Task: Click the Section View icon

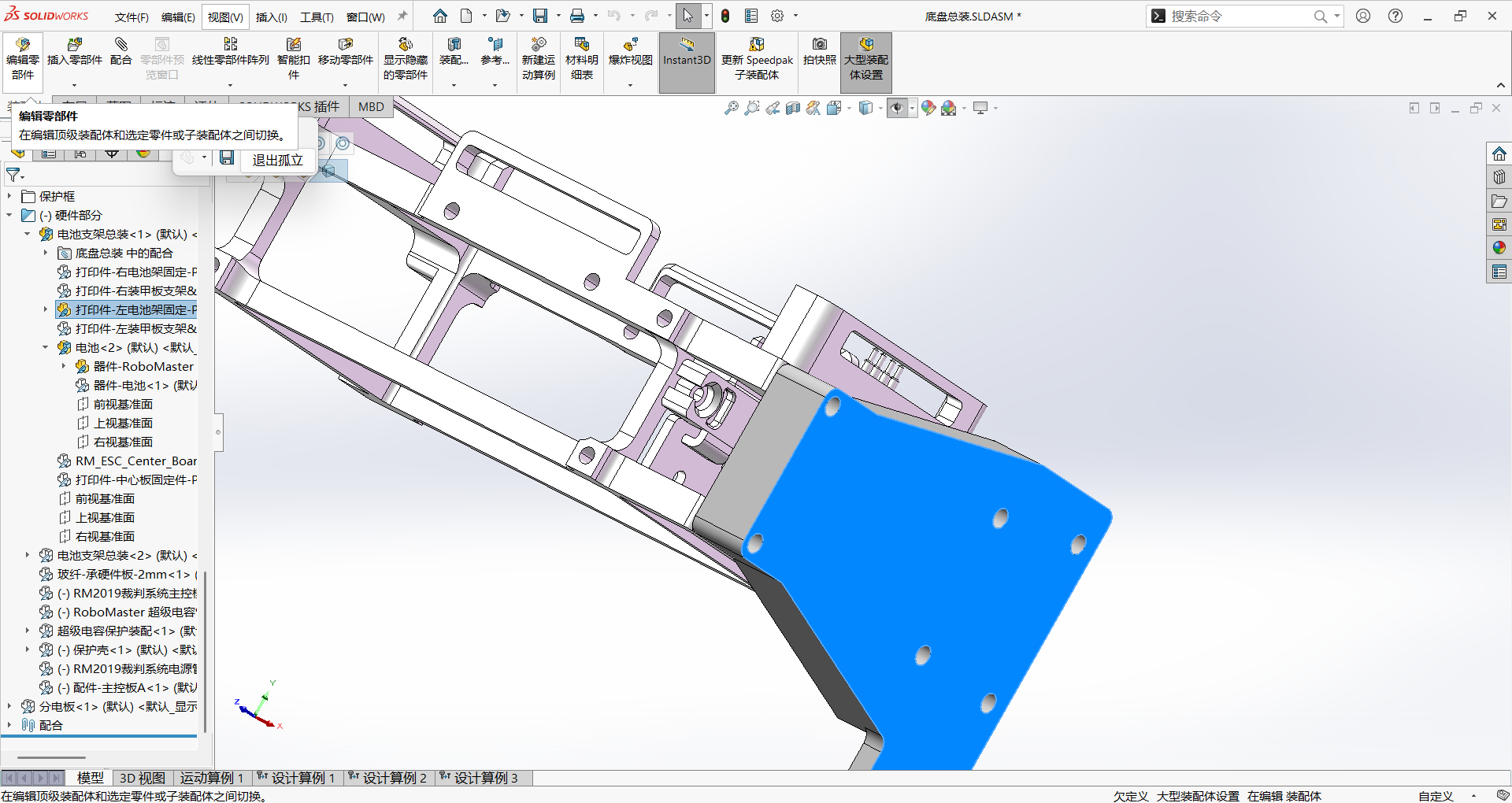Action: pyautogui.click(x=793, y=108)
